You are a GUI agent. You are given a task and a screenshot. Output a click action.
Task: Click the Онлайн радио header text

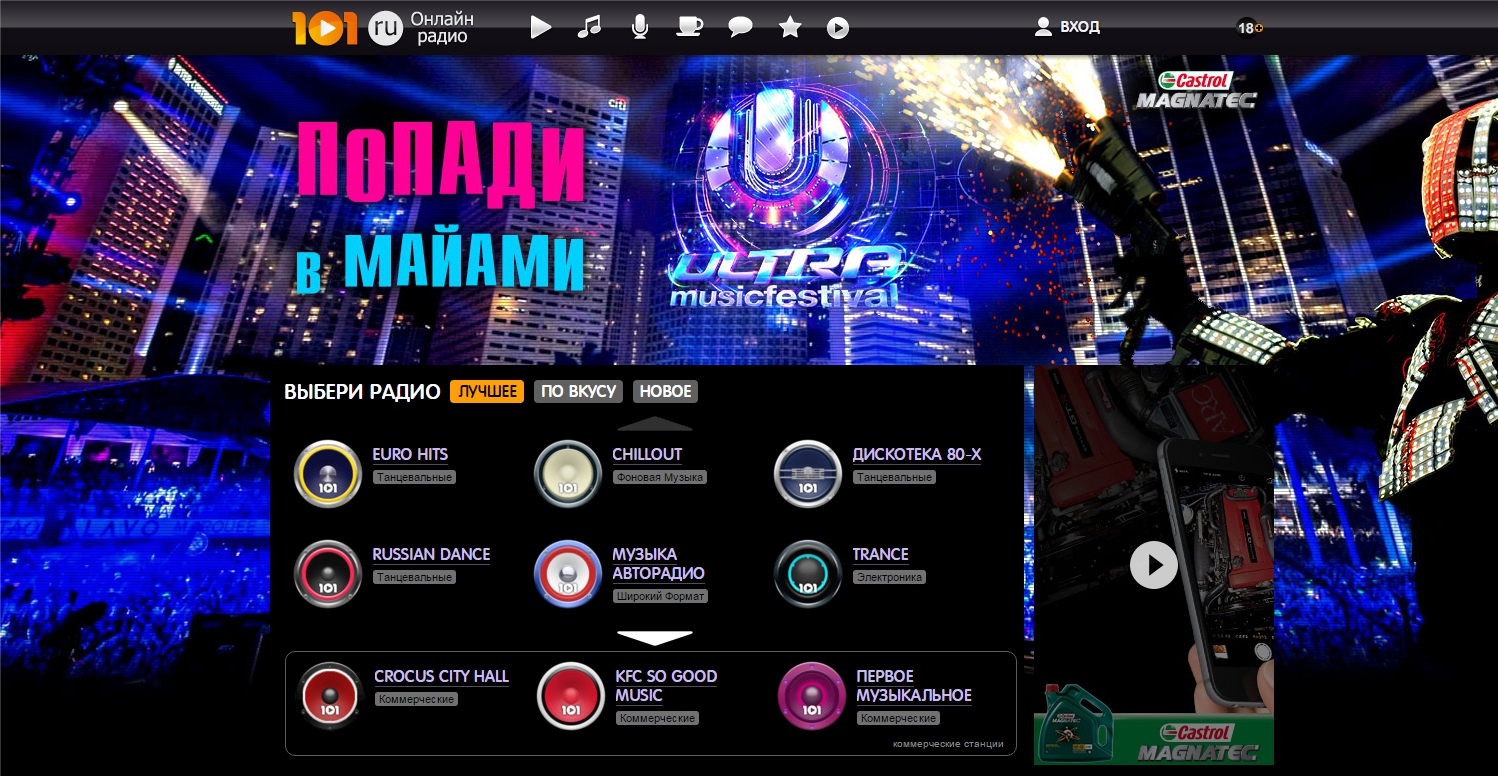[443, 28]
